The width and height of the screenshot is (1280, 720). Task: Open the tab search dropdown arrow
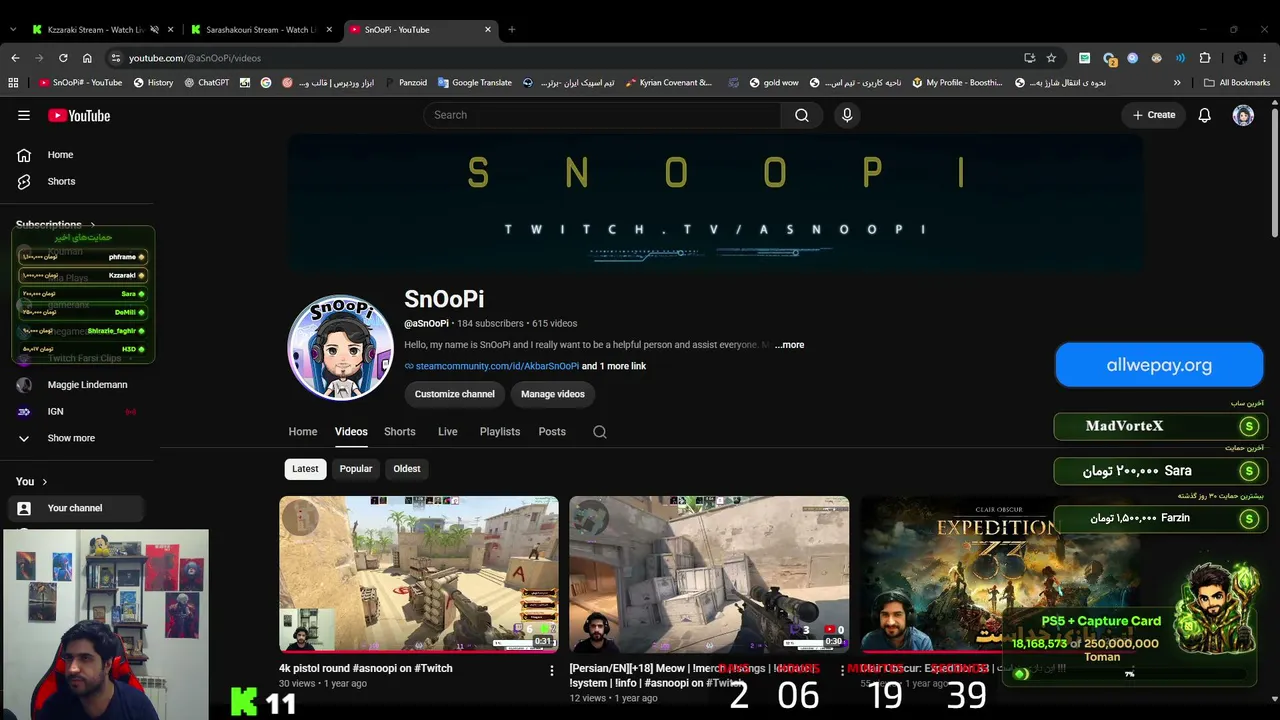[x=13, y=30]
